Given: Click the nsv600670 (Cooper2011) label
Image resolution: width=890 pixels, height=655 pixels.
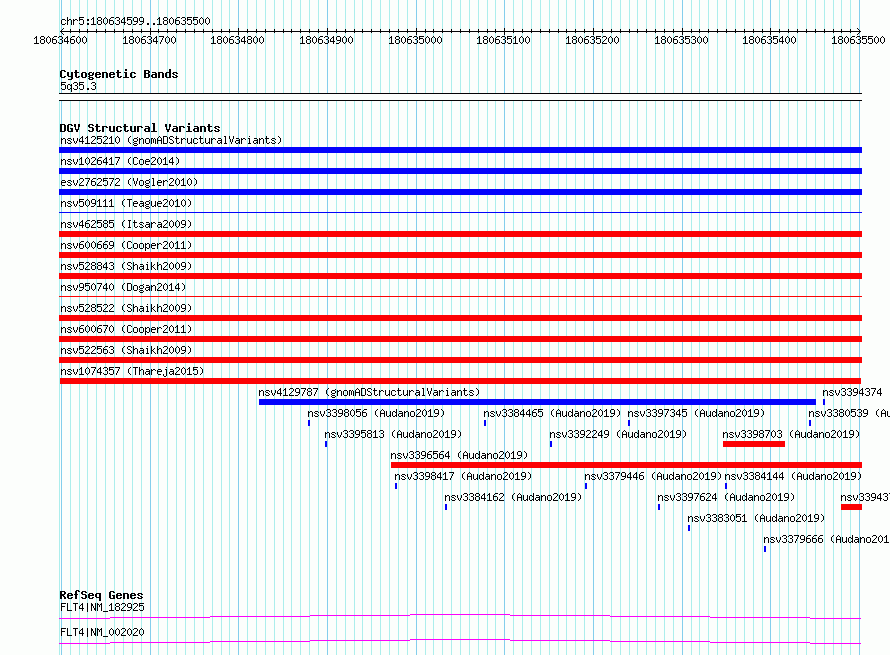Looking at the screenshot, I should (126, 329).
